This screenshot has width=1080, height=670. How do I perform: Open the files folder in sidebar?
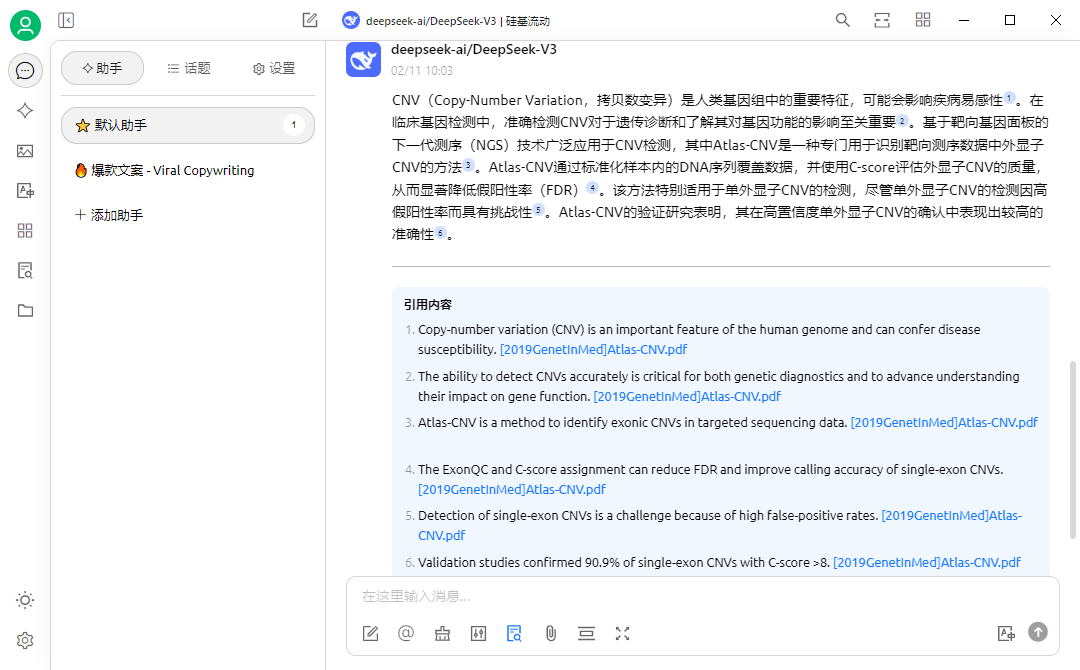tap(25, 311)
